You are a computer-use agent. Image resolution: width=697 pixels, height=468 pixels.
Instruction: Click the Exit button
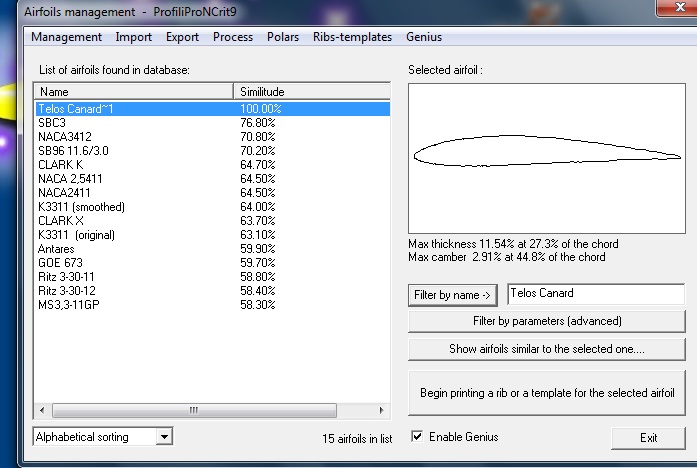[649, 438]
